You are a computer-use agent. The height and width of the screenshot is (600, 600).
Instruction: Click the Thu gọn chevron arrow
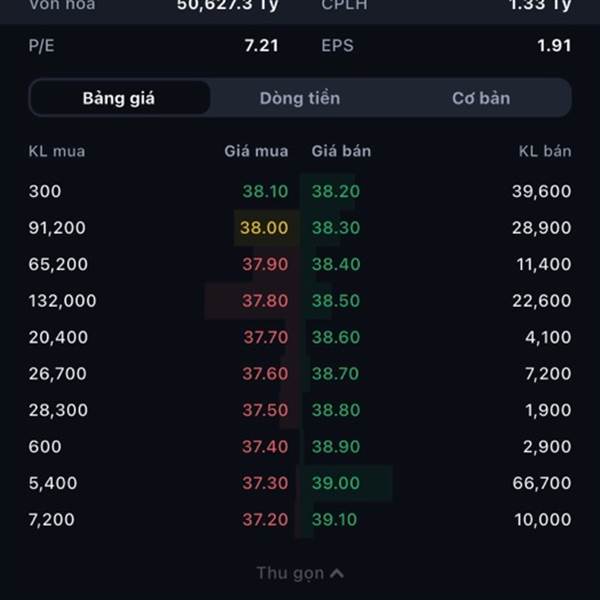[337, 573]
